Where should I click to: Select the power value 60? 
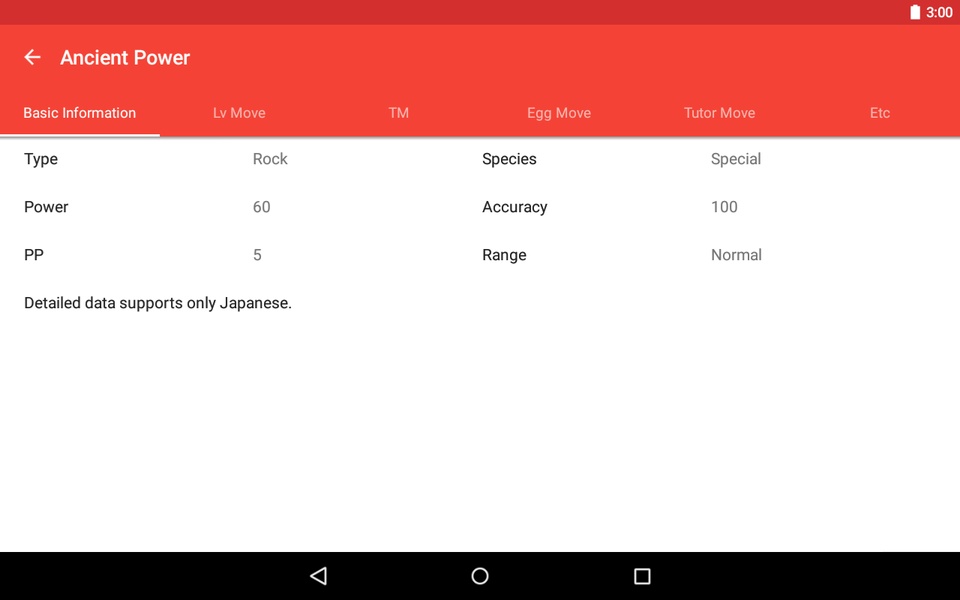261,207
